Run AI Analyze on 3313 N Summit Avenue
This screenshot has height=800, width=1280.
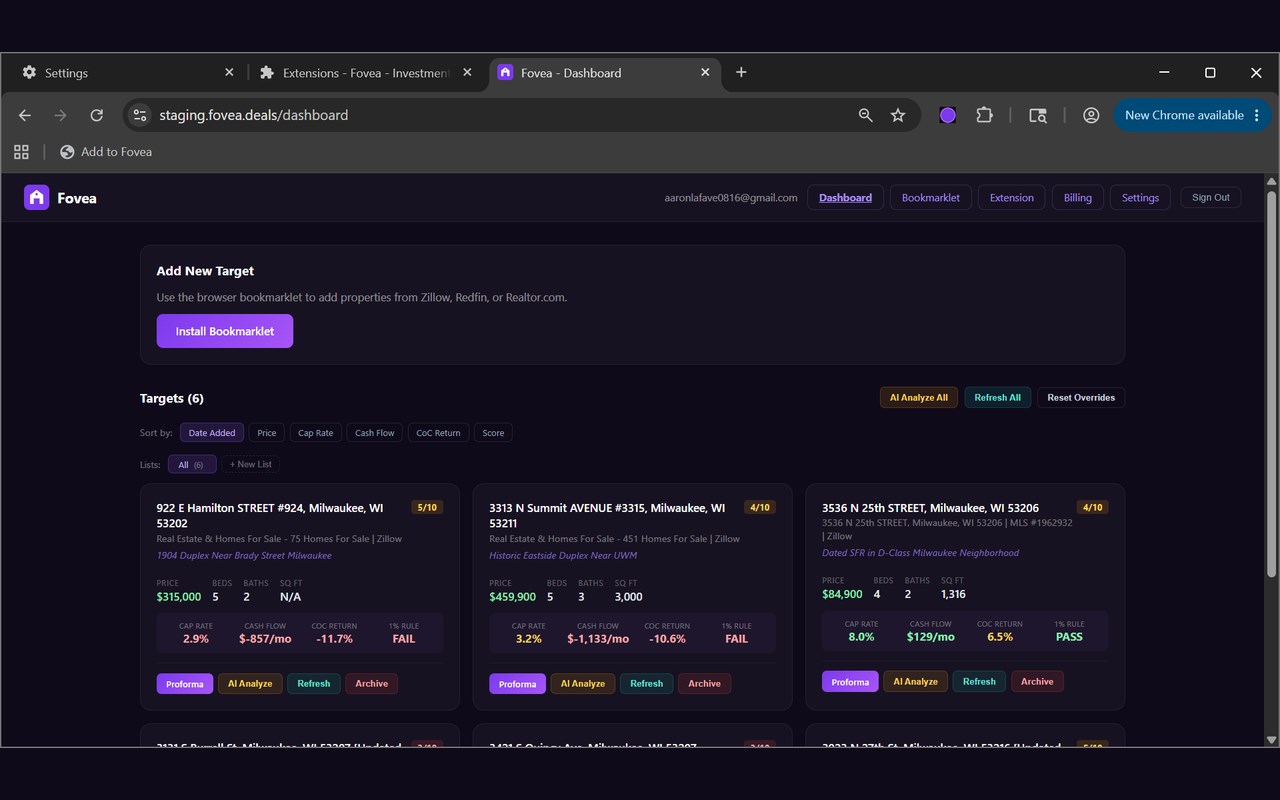pos(583,684)
